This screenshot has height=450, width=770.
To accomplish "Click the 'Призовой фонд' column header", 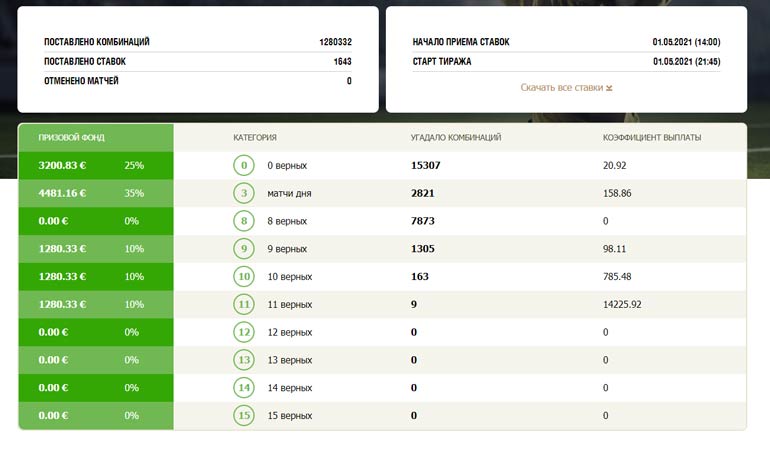I will [71, 138].
